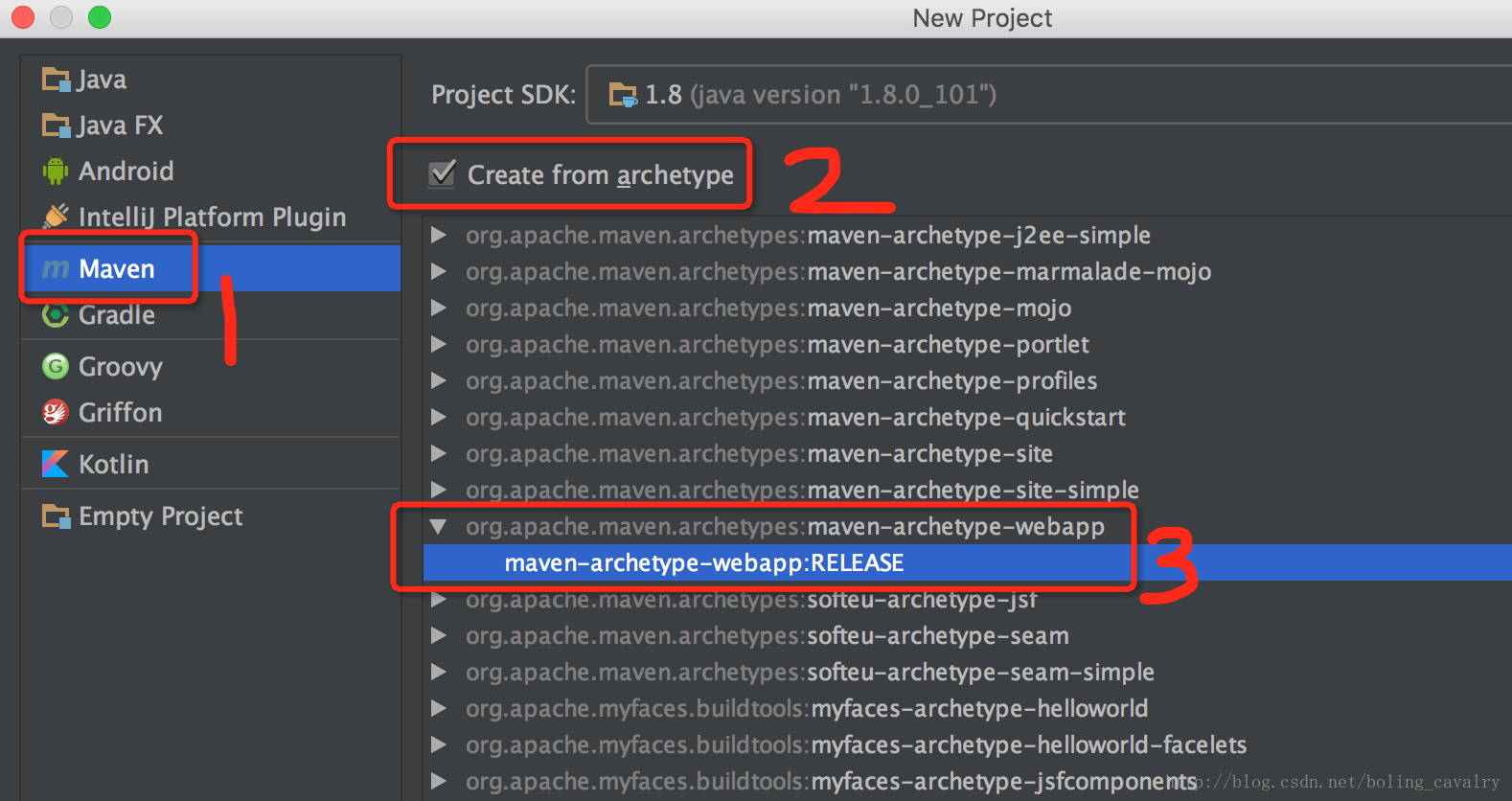Screen dimensions: 1512x801
Task: Select Gradle project type
Action: [x=211, y=315]
